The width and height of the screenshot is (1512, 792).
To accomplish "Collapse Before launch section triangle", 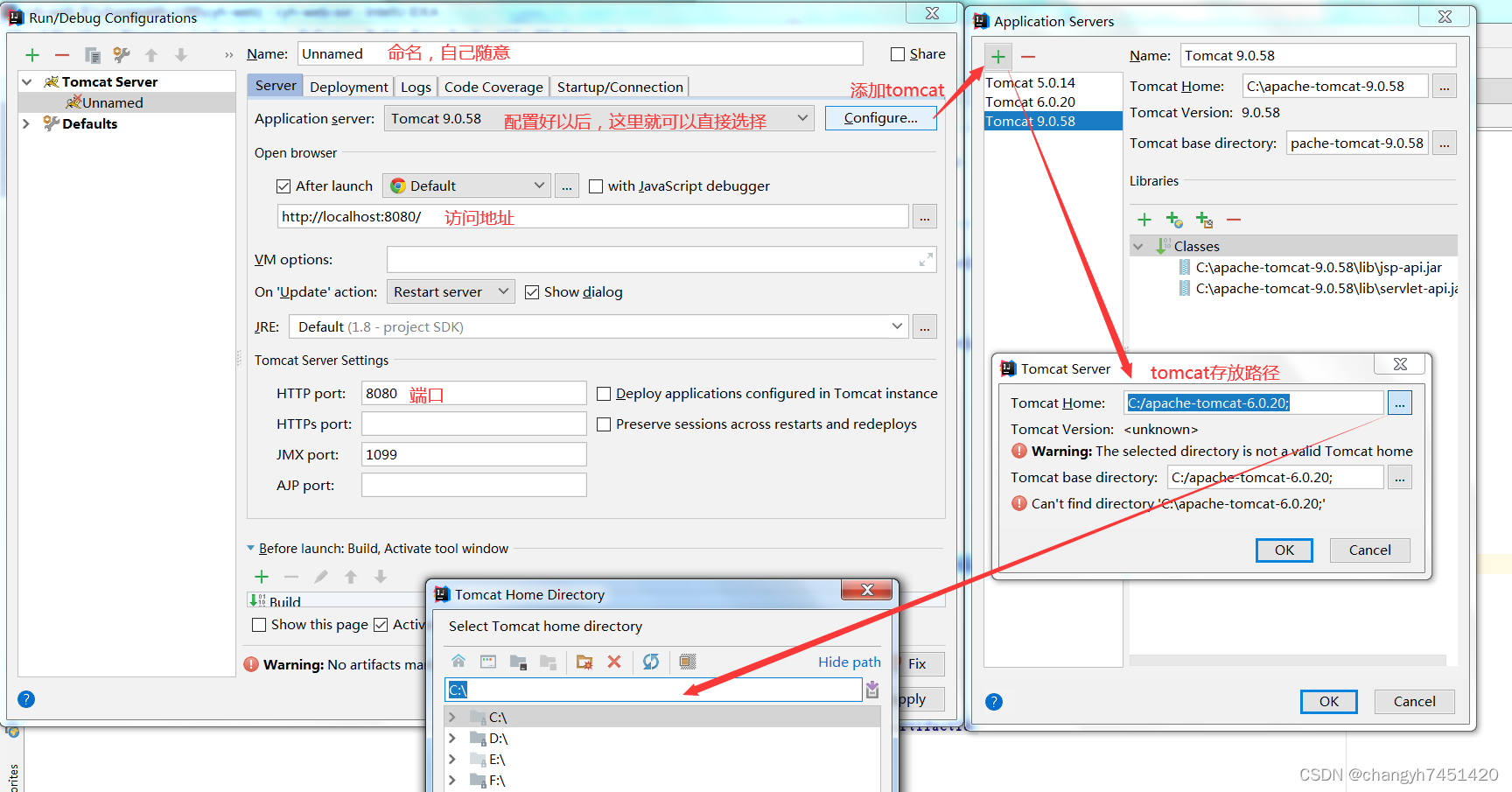I will coord(251,549).
